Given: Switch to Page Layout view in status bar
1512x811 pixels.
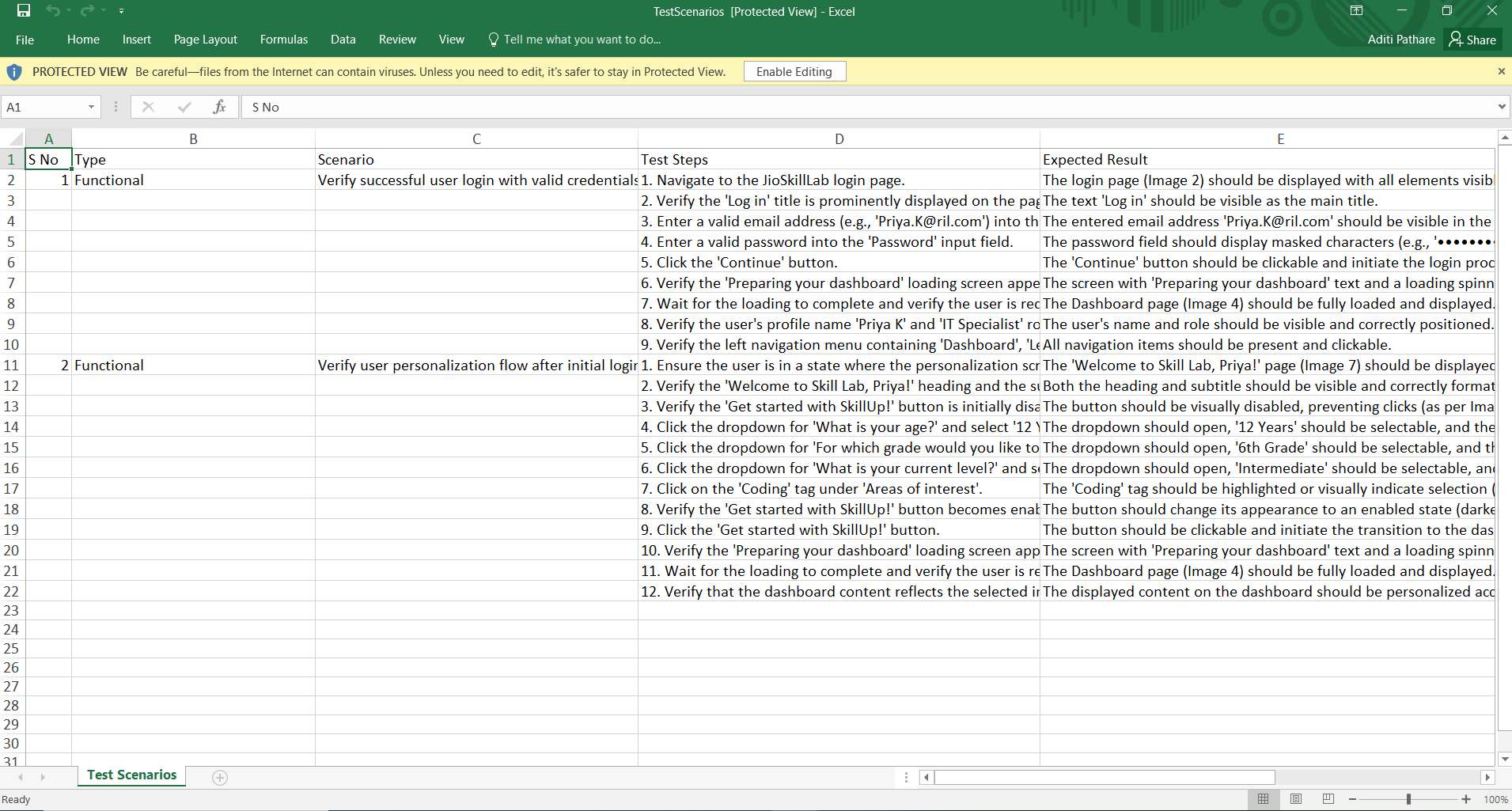Looking at the screenshot, I should (1295, 799).
